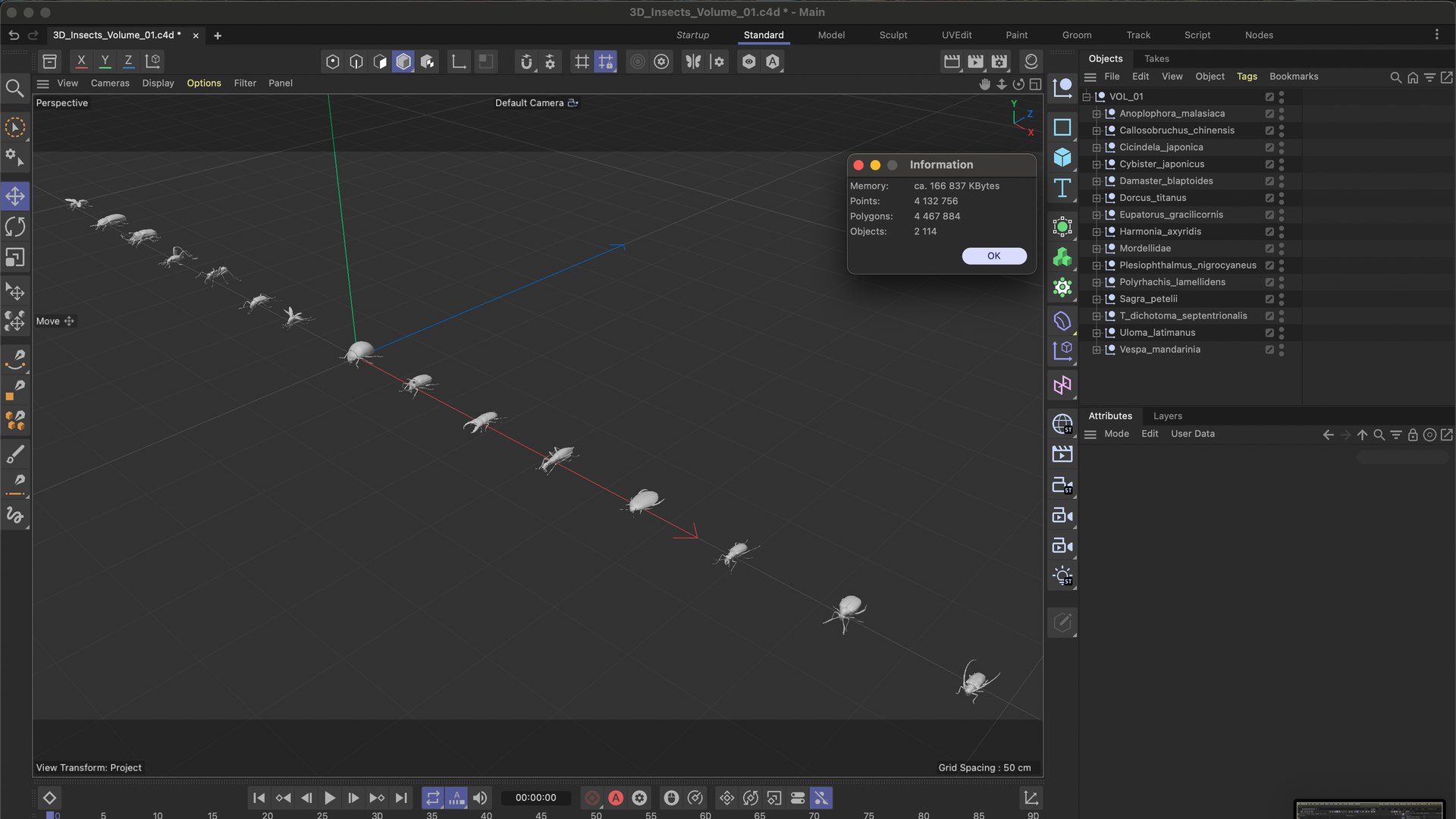Expand the Sagra_petelii object
1456x819 pixels.
click(x=1096, y=299)
